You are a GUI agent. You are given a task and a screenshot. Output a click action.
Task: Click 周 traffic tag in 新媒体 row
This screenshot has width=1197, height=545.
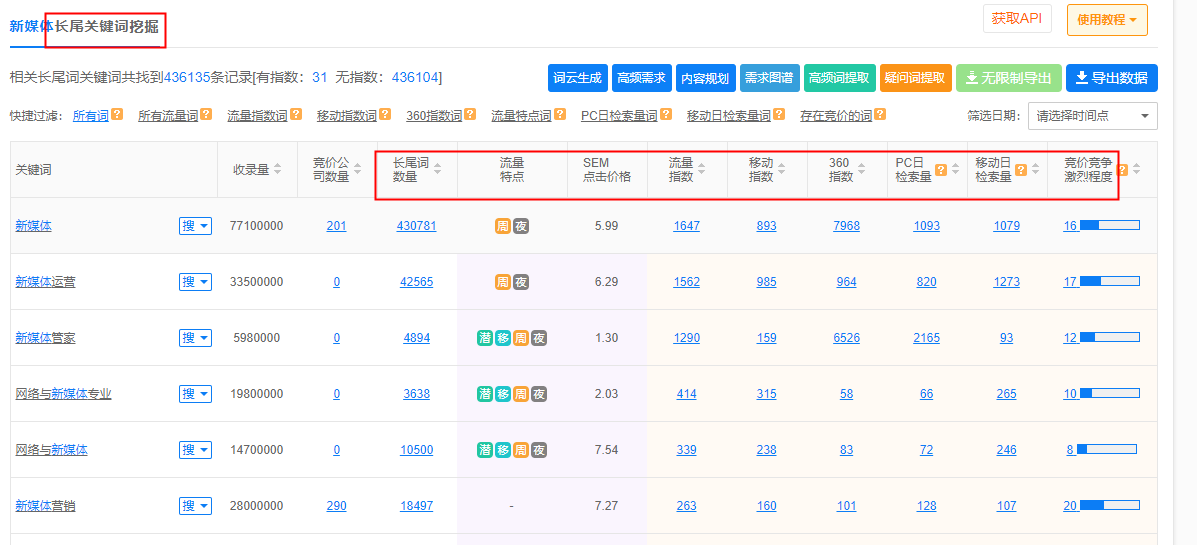[x=502, y=226]
